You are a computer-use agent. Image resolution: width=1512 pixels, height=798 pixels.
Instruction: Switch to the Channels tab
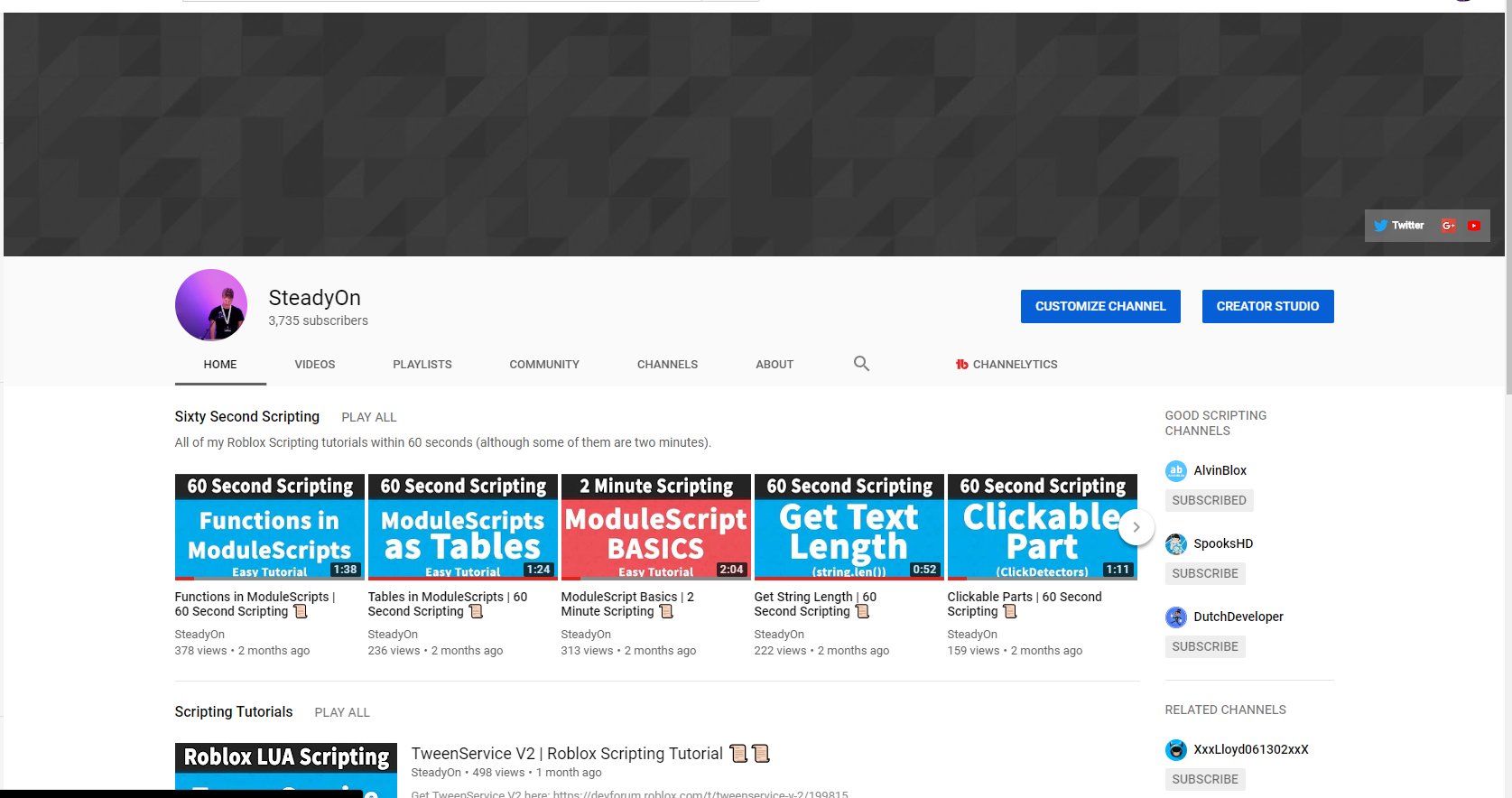(667, 365)
